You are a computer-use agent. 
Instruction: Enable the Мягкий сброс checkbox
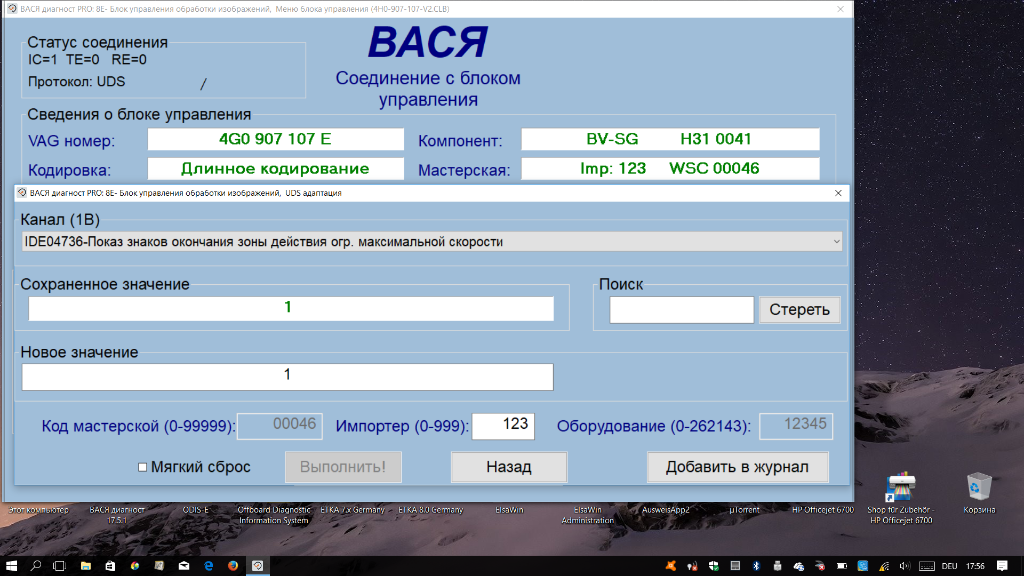pos(142,467)
